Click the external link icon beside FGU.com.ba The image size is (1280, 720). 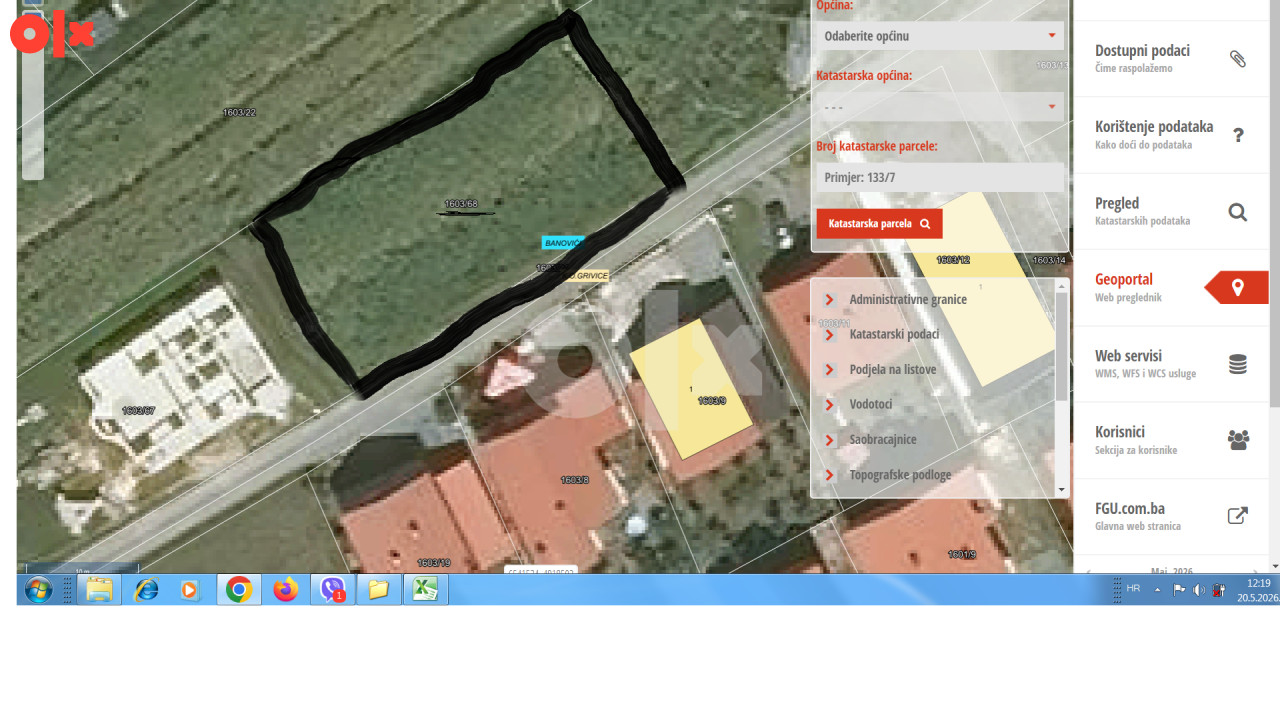(1238, 516)
